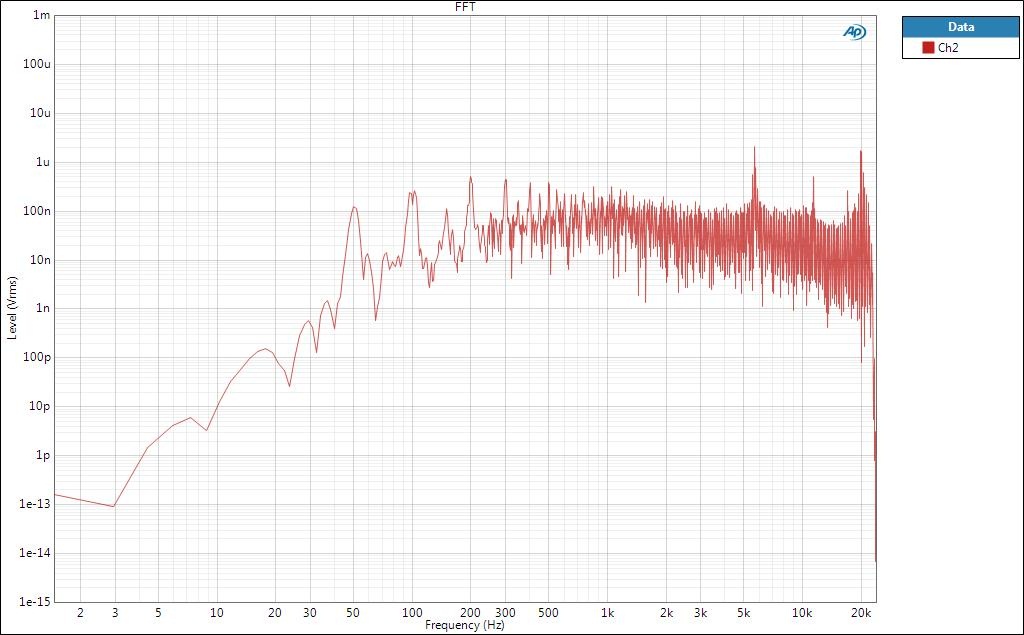The image size is (1024, 635).
Task: Click the 3k frequency axis label
Action: pyautogui.click(x=701, y=613)
